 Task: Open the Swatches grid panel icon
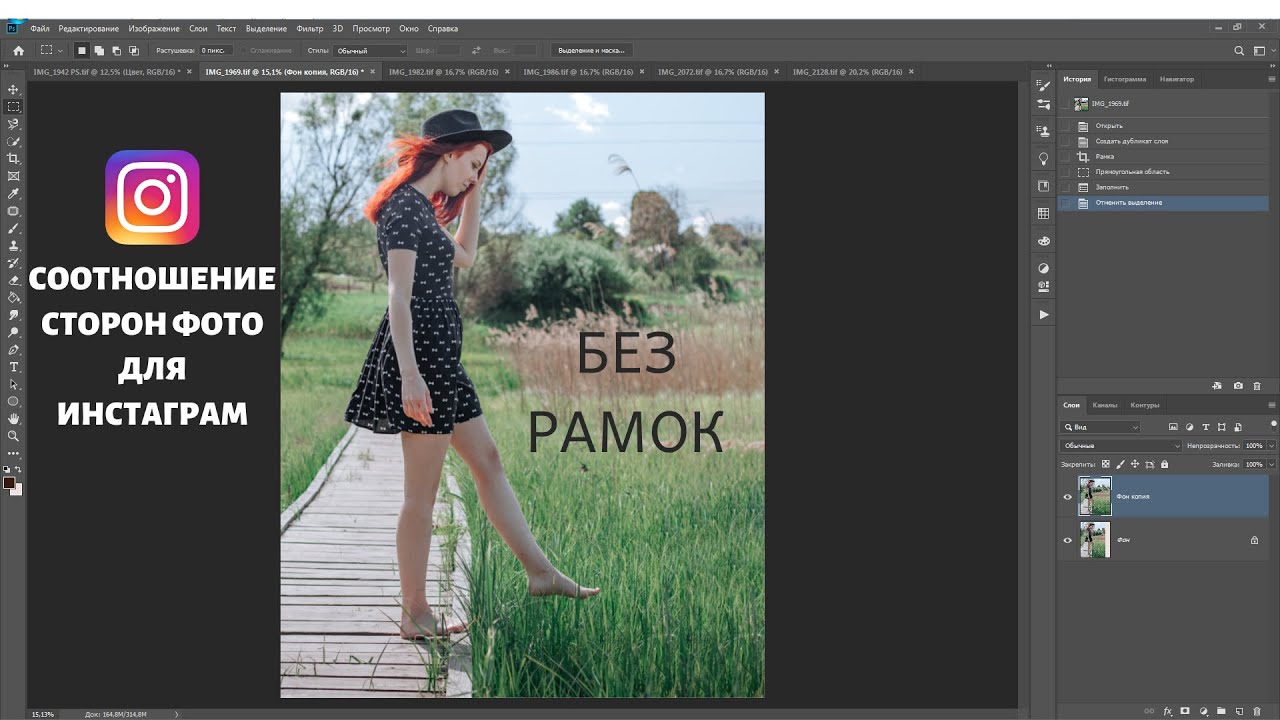[1044, 213]
